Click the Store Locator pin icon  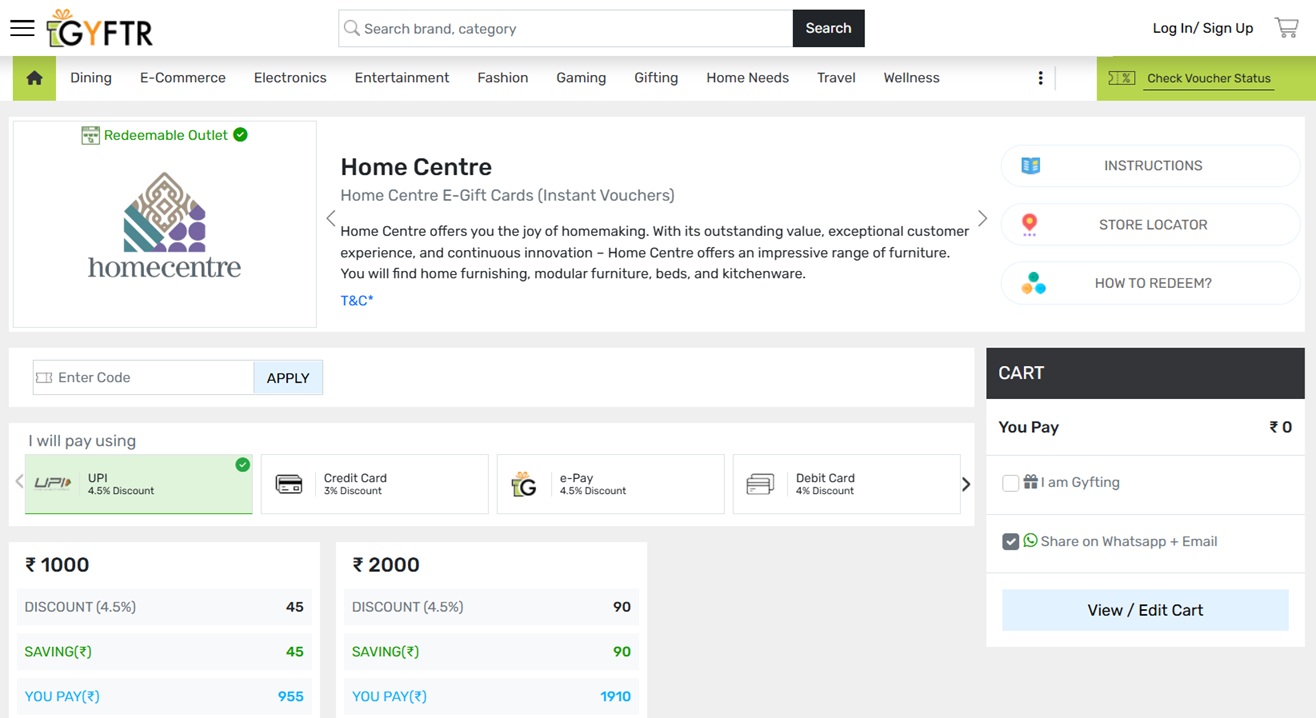1030,225
